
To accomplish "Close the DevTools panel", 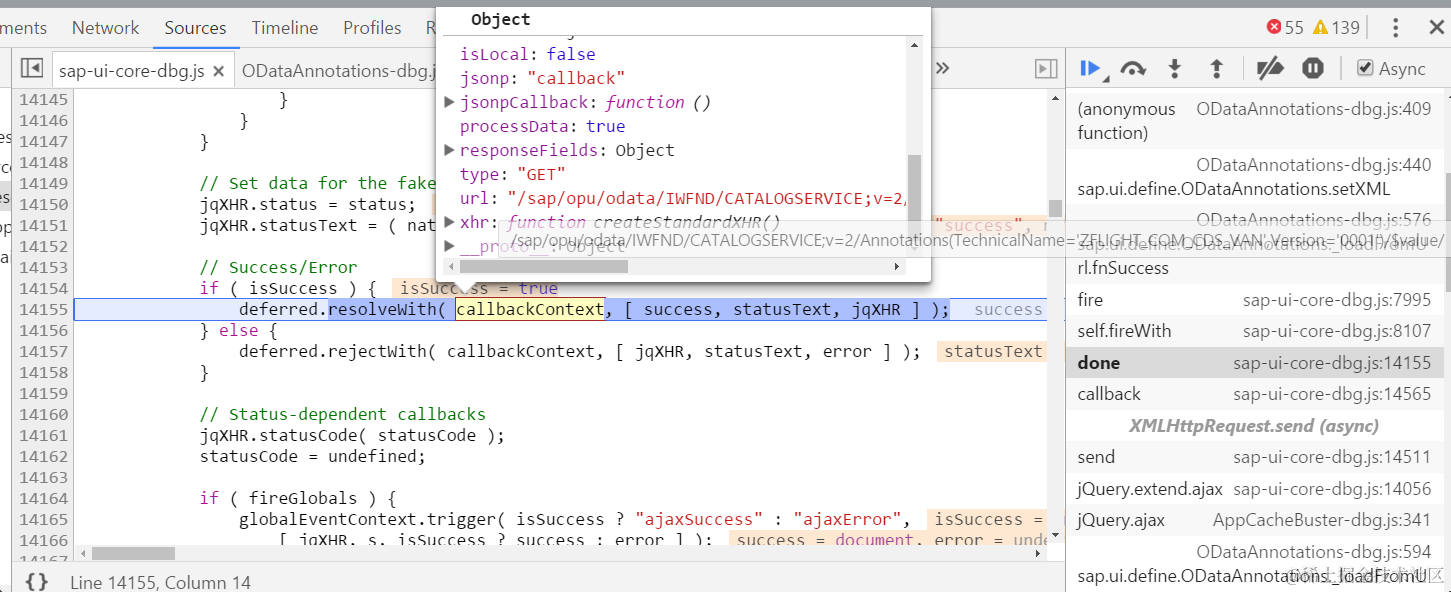I will point(1435,28).
